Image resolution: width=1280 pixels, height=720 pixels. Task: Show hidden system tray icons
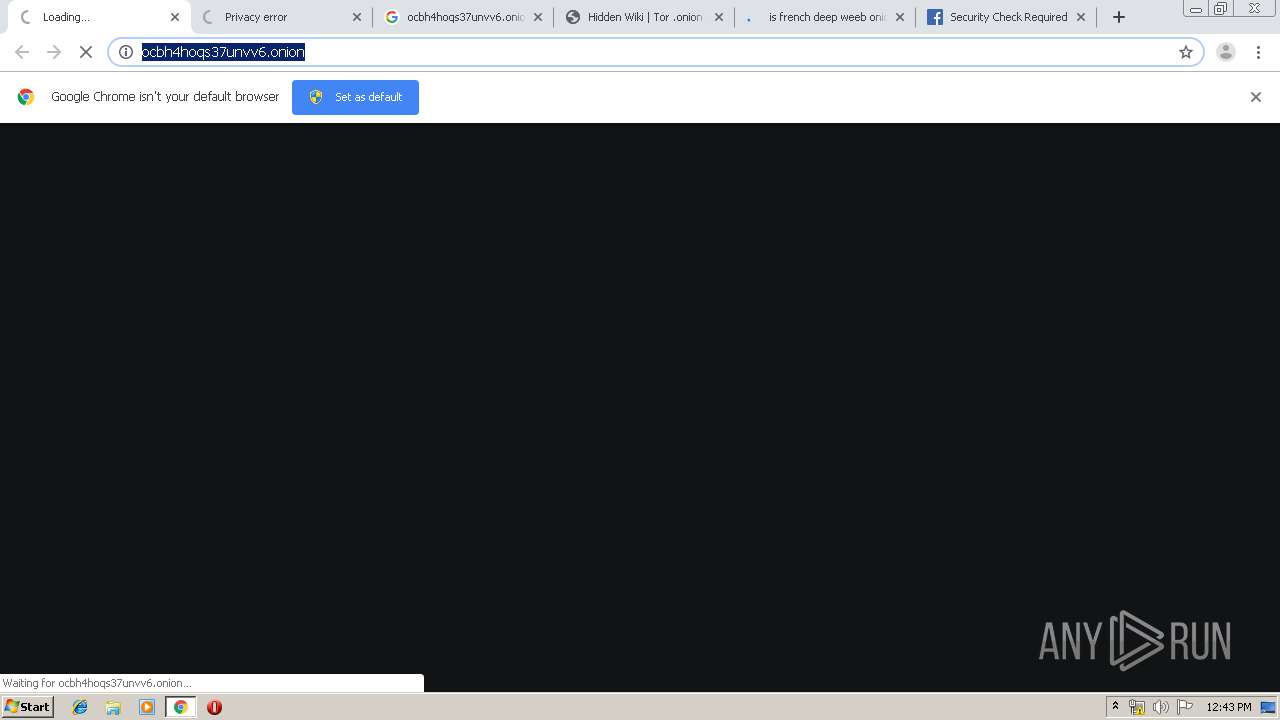point(1115,707)
